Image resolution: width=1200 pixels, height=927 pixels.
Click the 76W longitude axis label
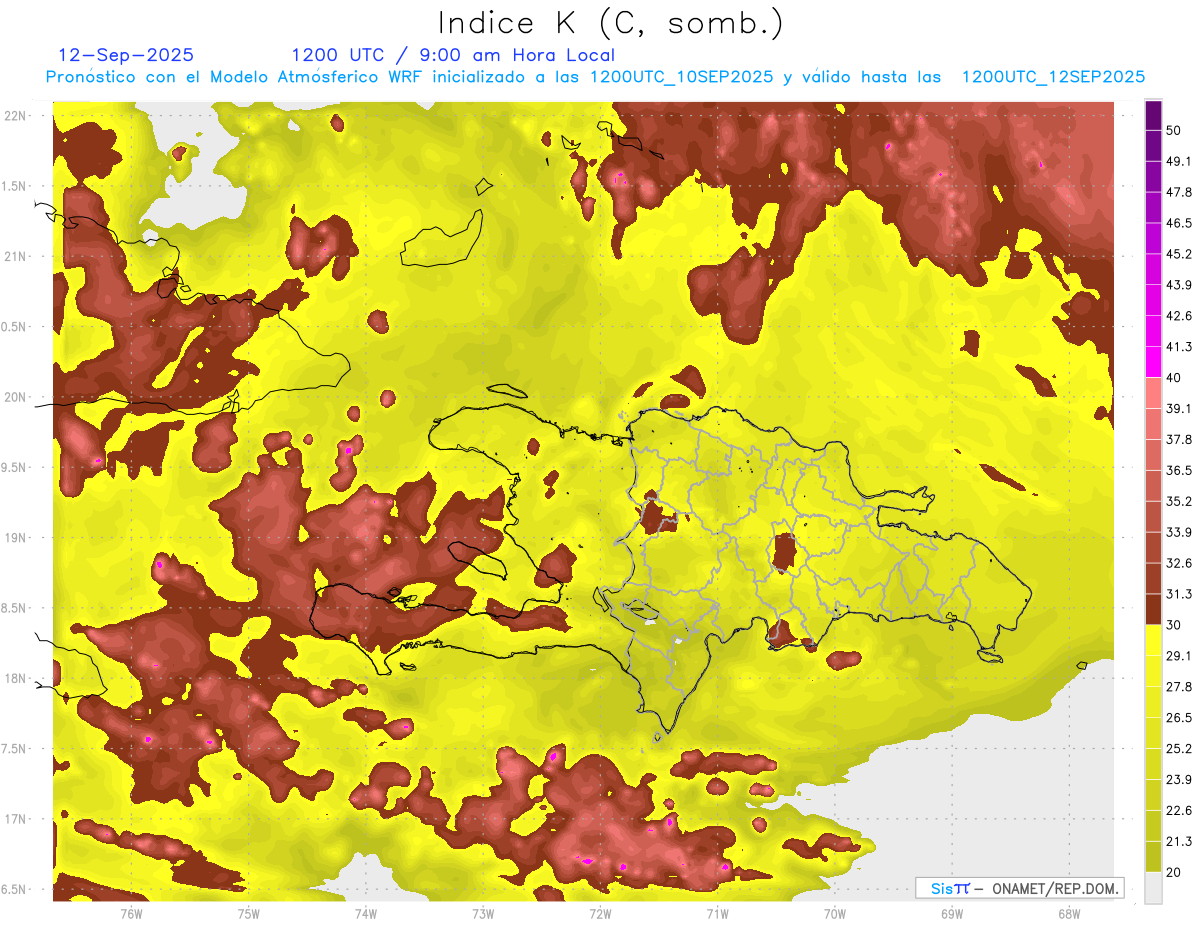(131, 913)
